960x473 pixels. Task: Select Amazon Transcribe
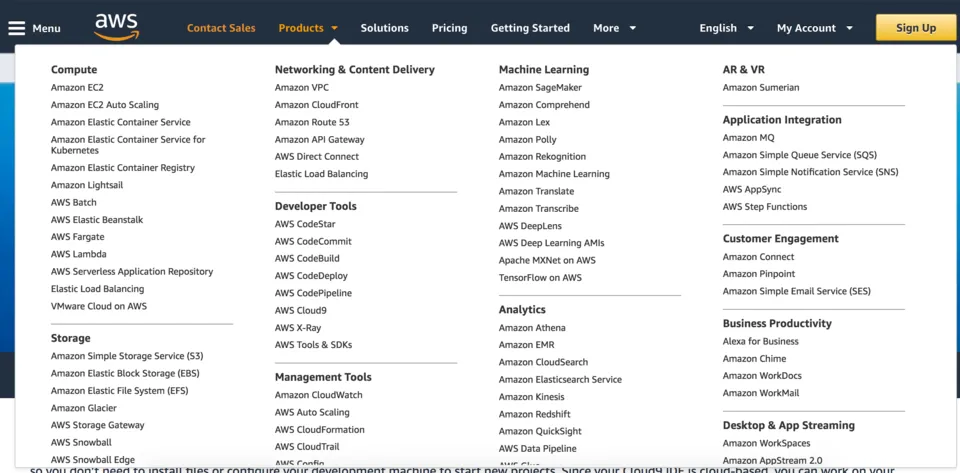pyautogui.click(x=538, y=209)
